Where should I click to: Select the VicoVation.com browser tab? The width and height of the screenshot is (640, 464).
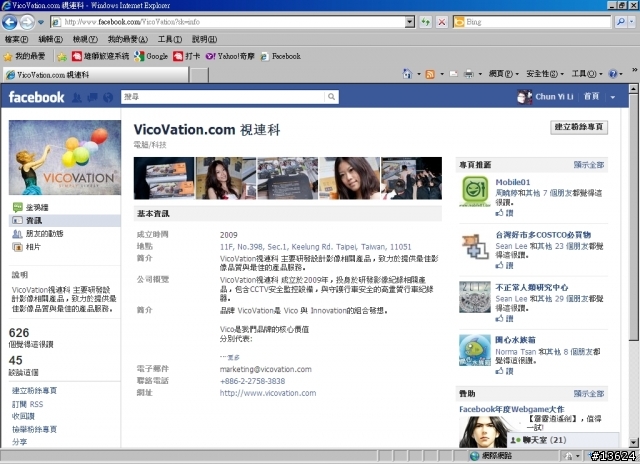click(96, 75)
